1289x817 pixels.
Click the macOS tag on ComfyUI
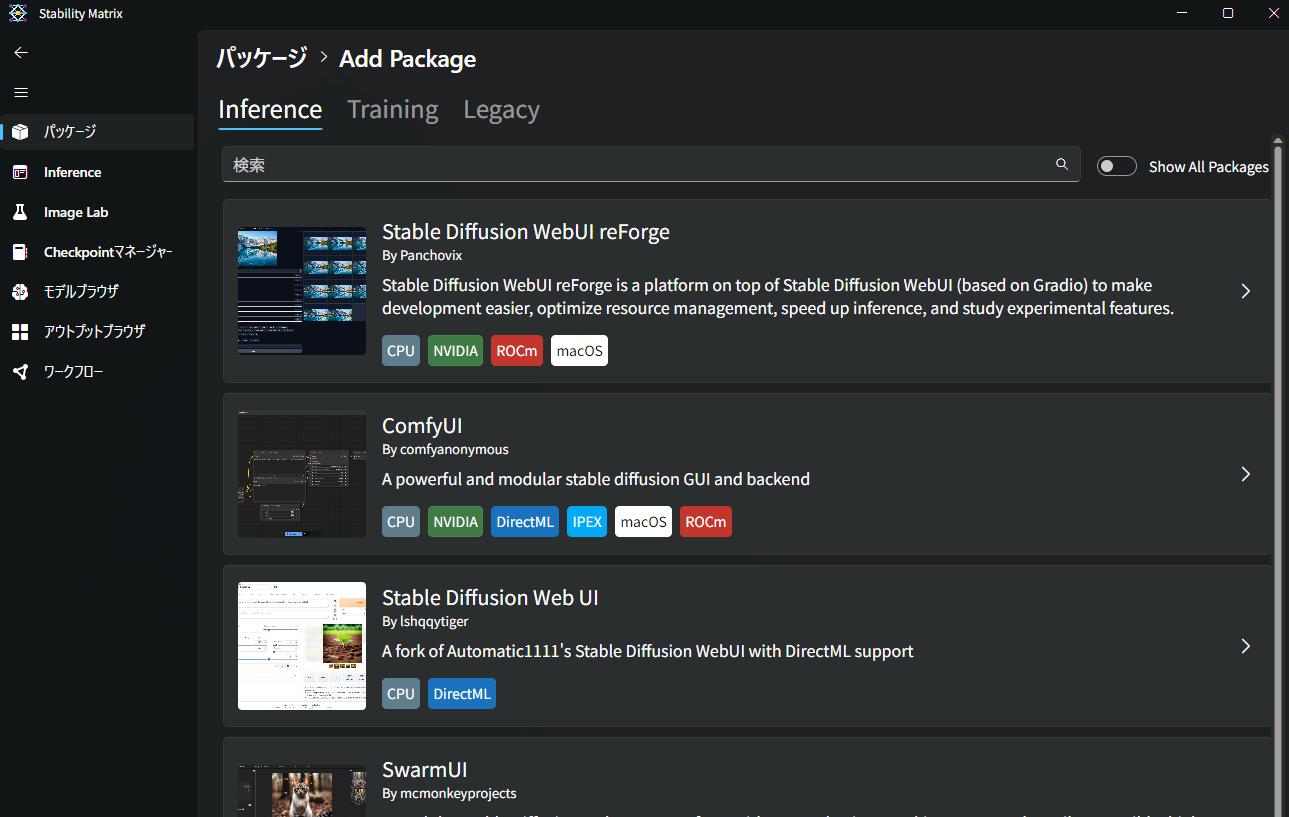pos(643,522)
